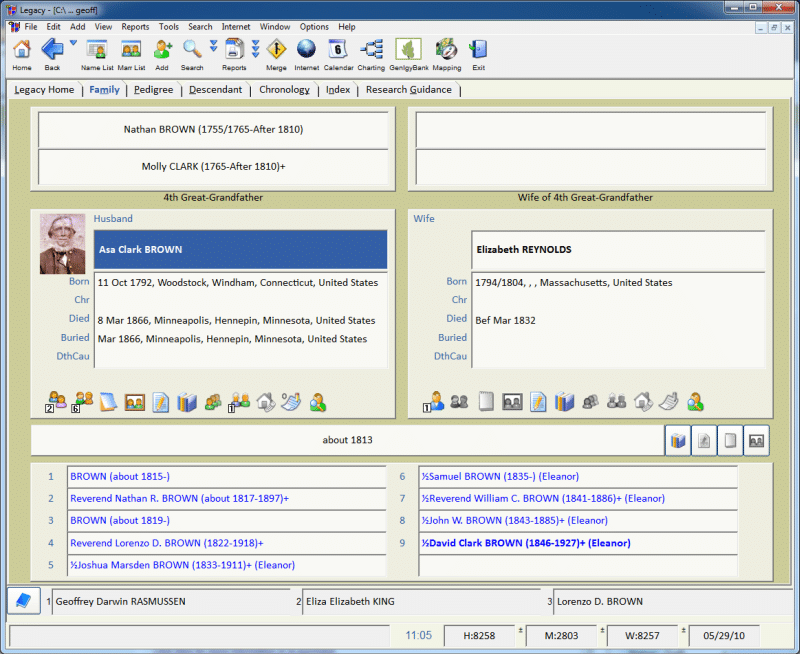Go to father Nathan BROWN
Viewport: 800px width, 654px height.
(213, 130)
